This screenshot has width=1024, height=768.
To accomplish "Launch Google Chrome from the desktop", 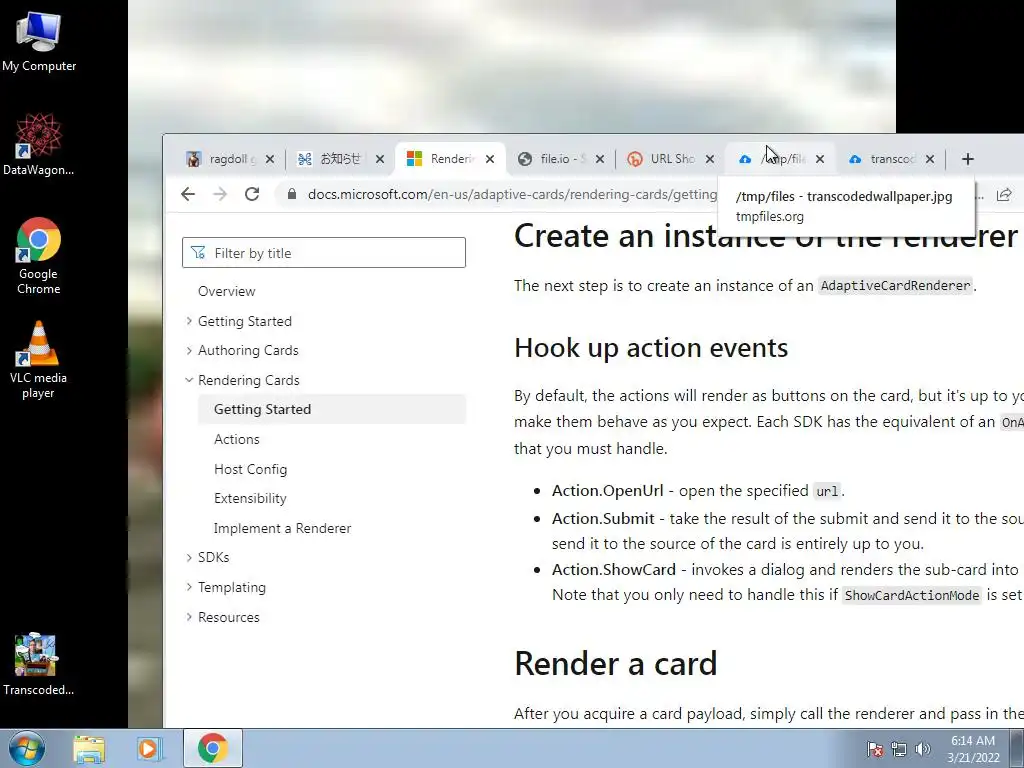I will [39, 256].
